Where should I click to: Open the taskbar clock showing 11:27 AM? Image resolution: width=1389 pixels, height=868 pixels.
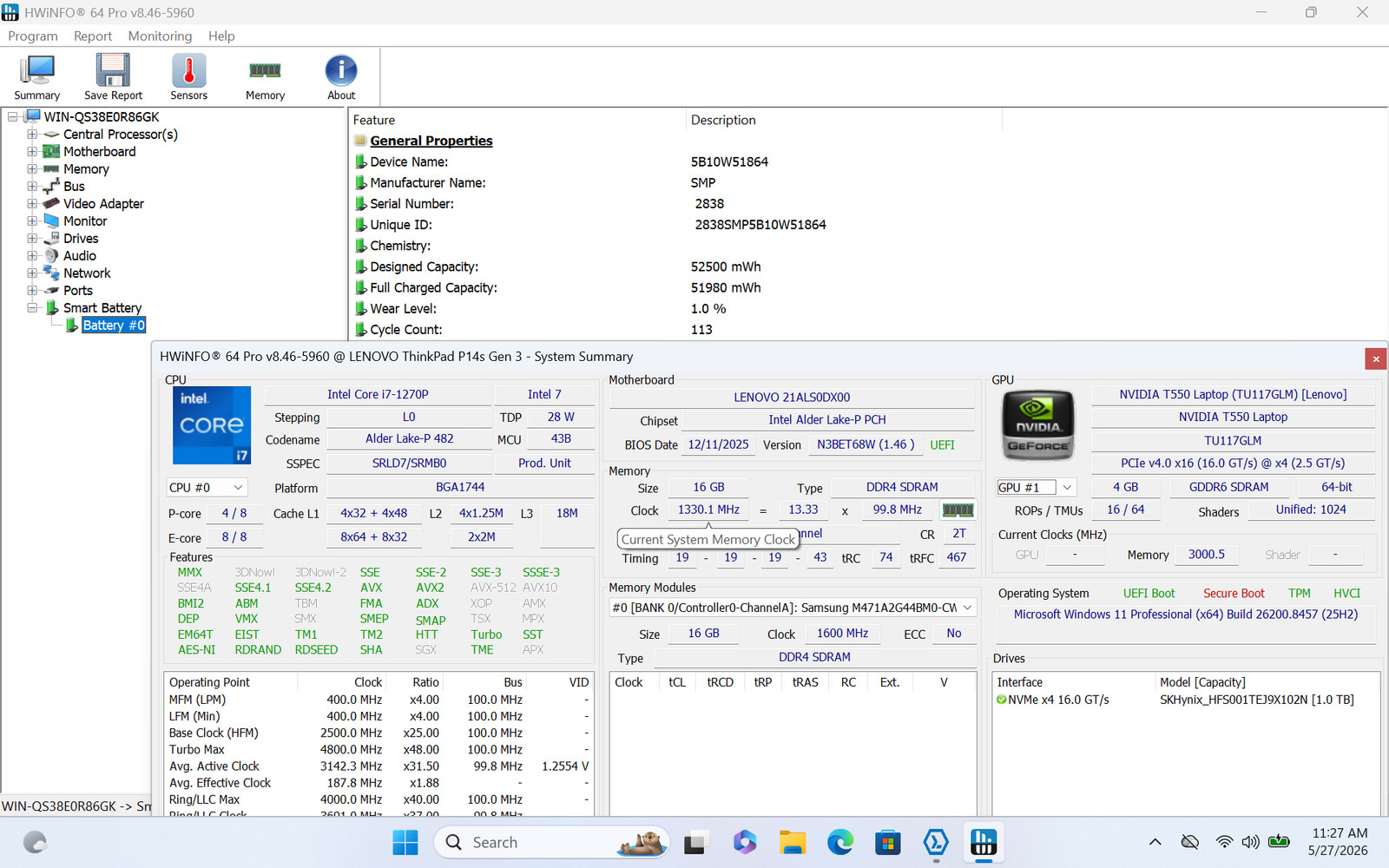point(1339,842)
